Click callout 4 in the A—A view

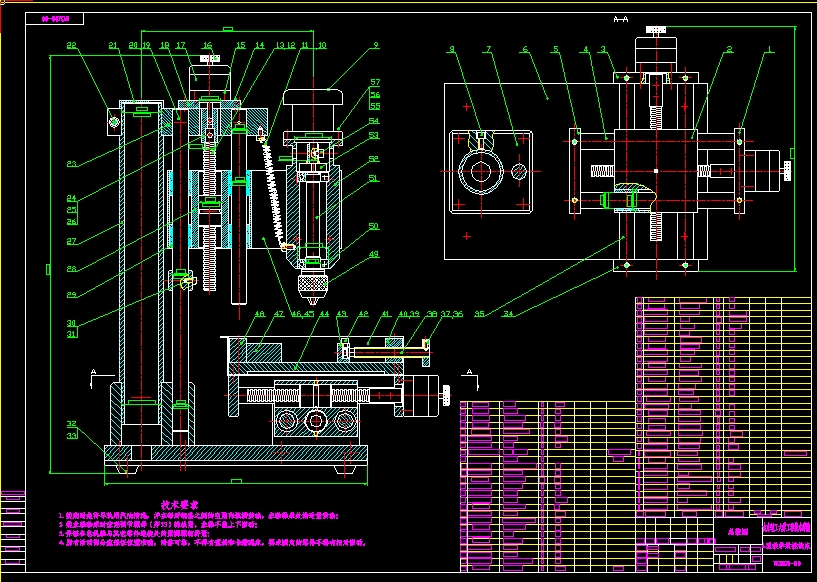586,49
